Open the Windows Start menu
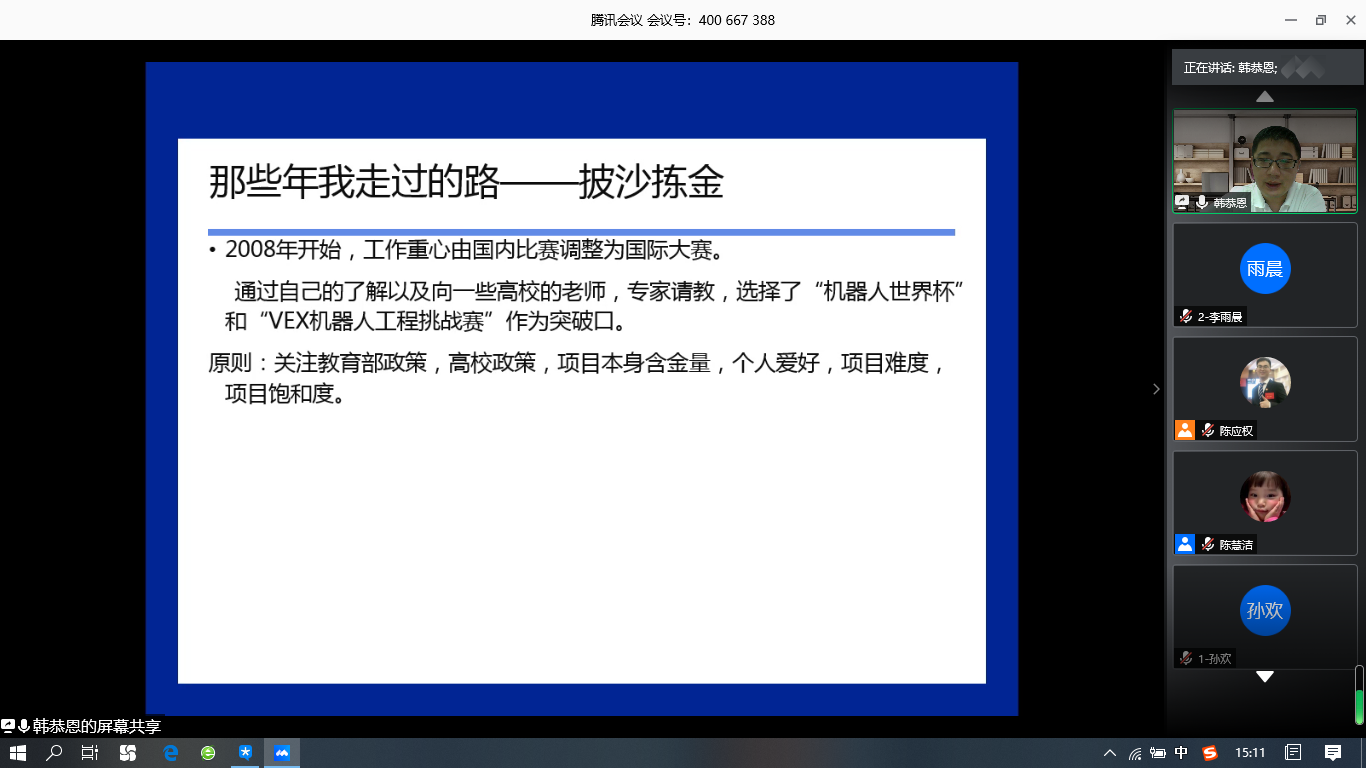 (17, 753)
